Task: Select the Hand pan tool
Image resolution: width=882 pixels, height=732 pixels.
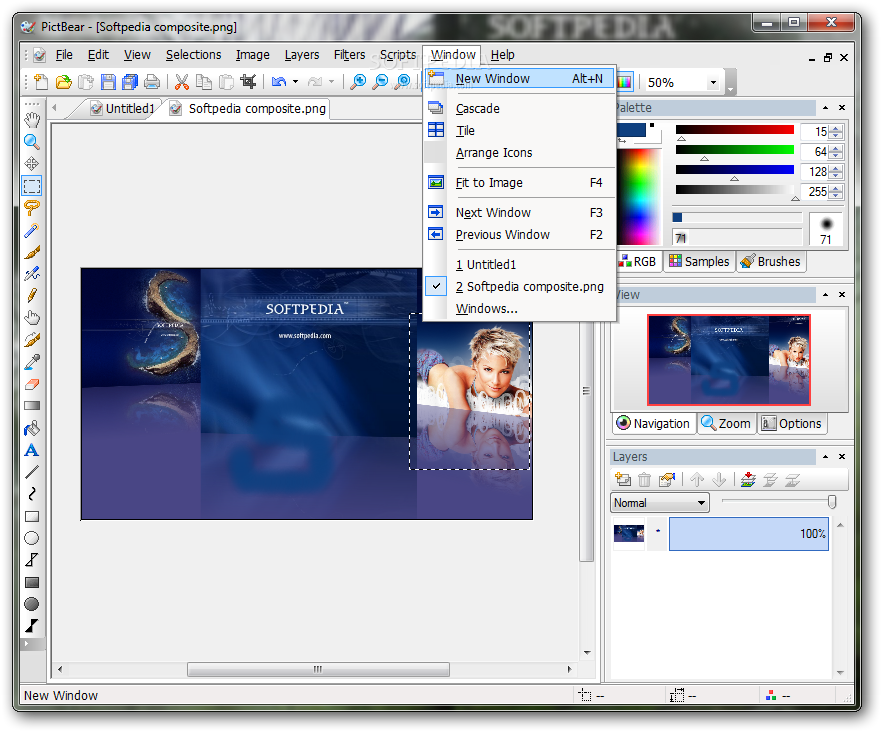Action: point(32,120)
